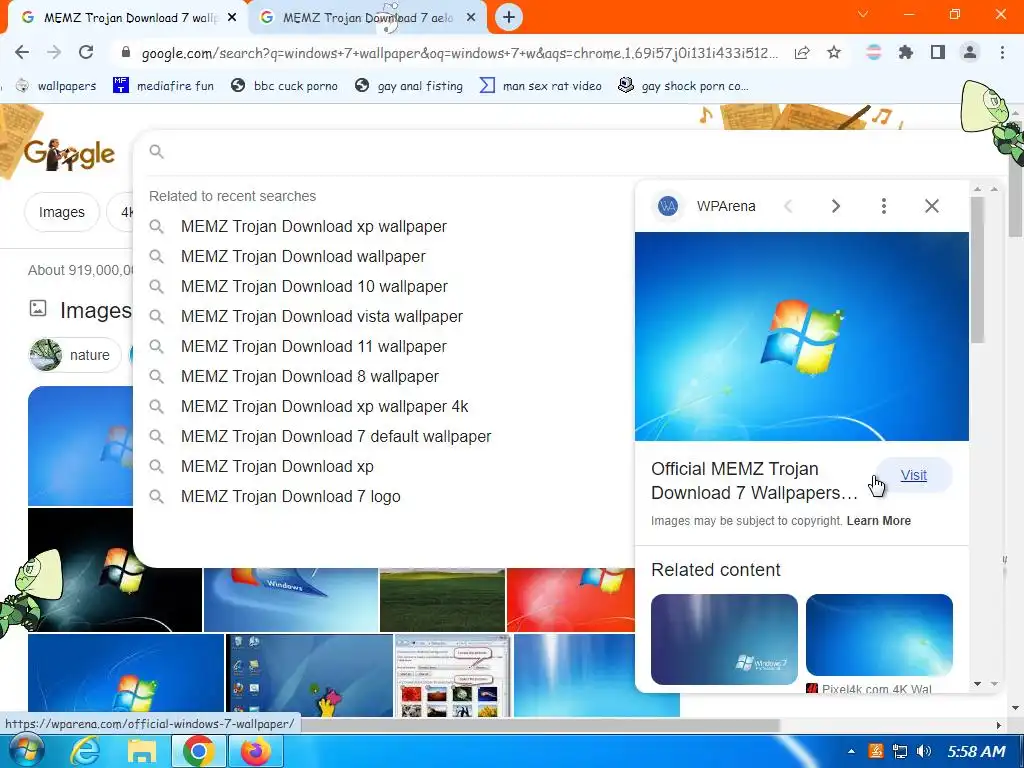The width and height of the screenshot is (1024, 768).
Task: Switch to the second MEMZ Trojan Download tab
Action: [366, 18]
